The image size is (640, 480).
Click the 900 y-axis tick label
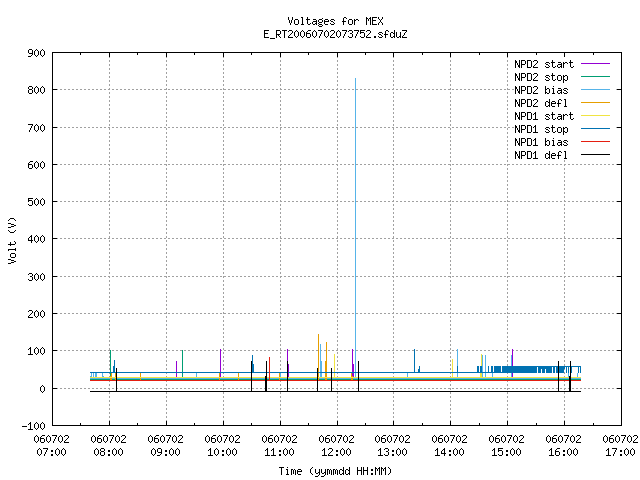pyautogui.click(x=36, y=53)
